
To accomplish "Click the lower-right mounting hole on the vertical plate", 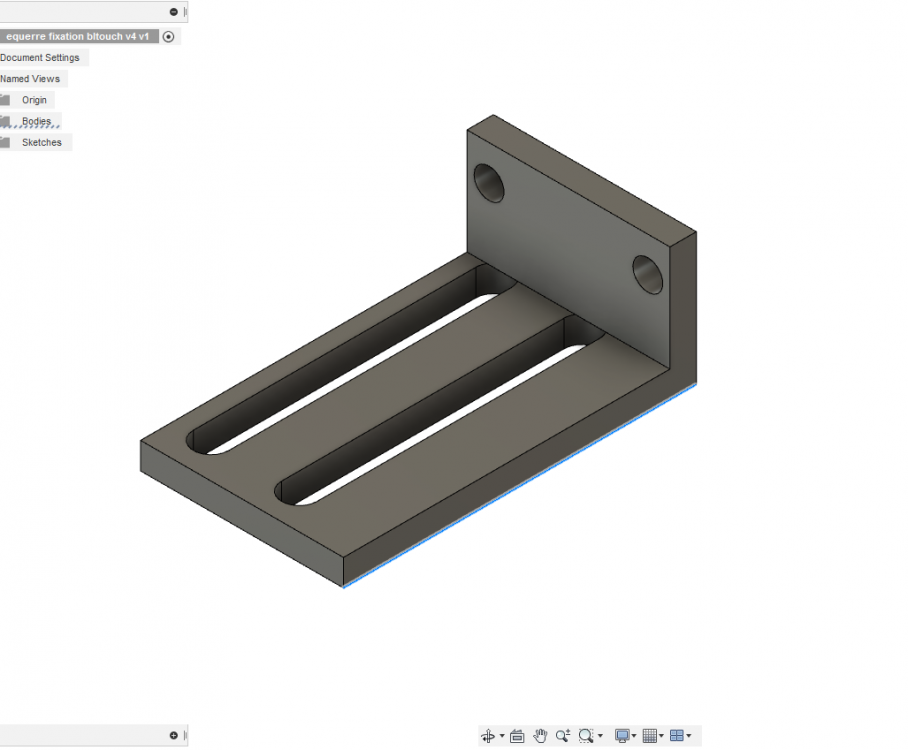I will coord(648,275).
